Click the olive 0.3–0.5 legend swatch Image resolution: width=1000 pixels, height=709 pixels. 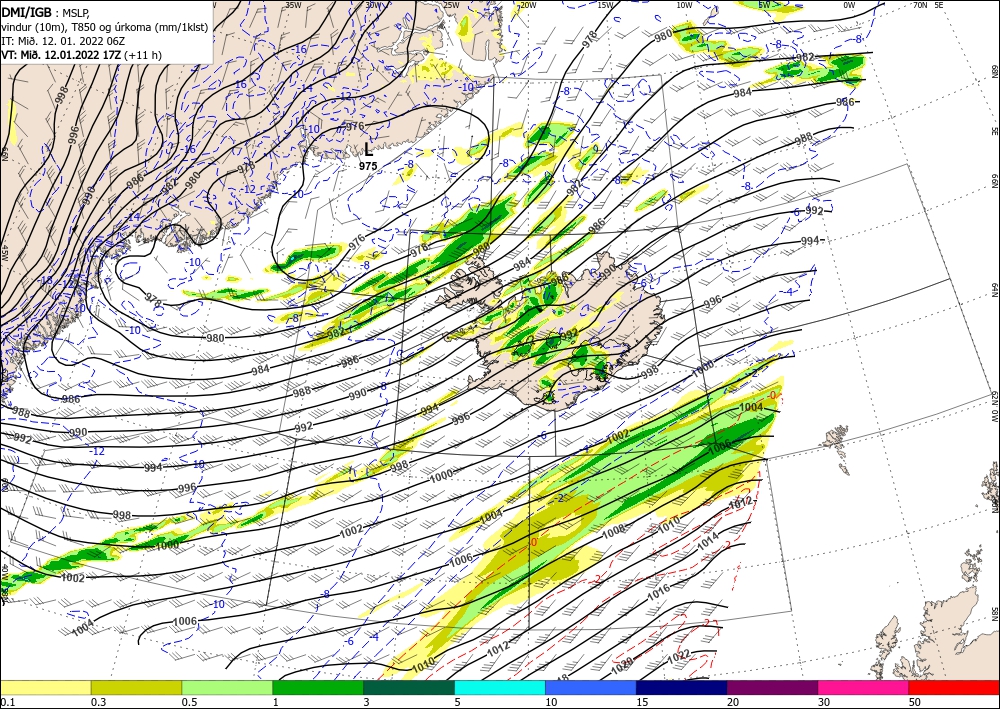coord(136,687)
